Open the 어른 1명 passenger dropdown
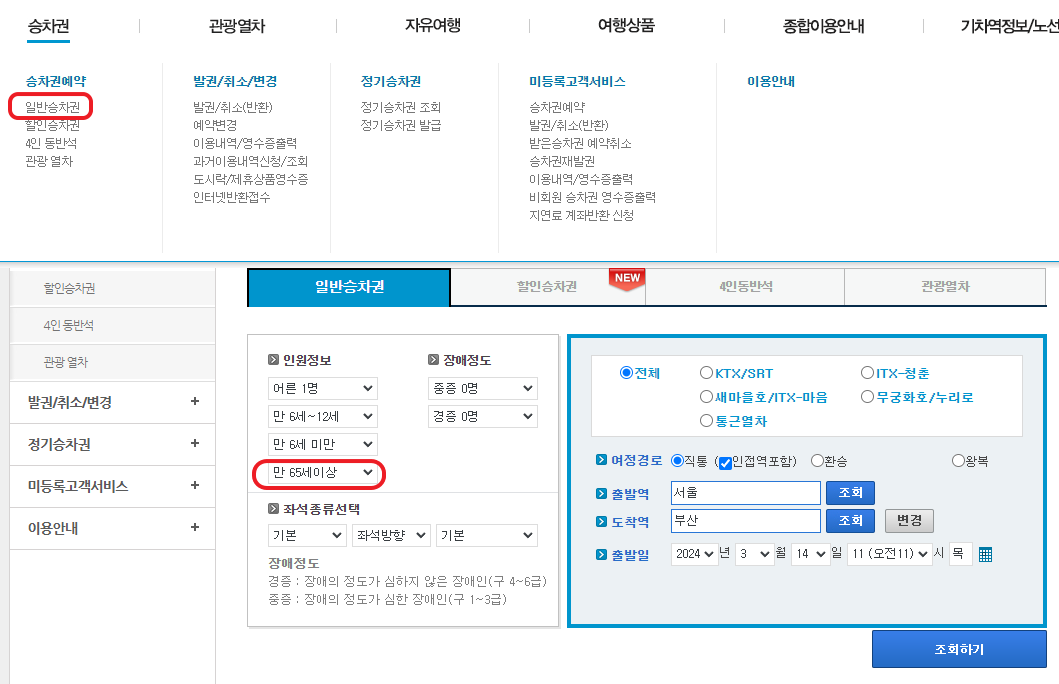 323,388
